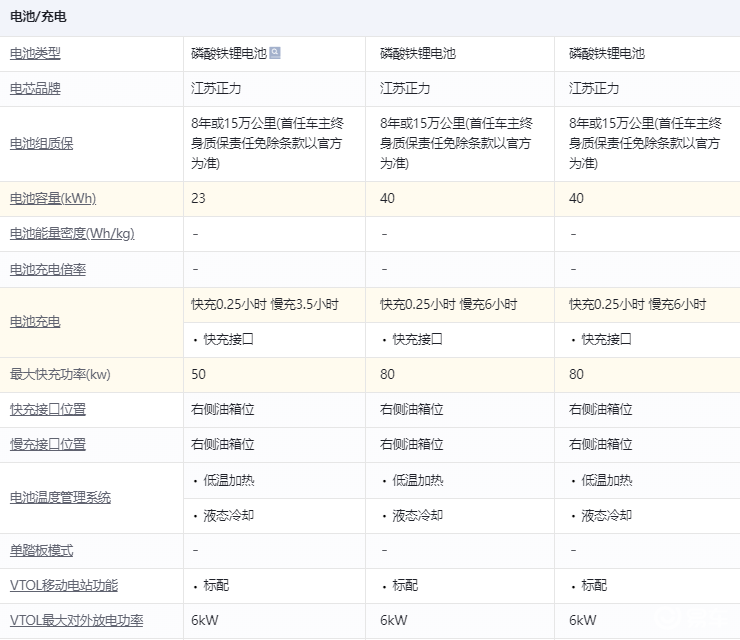
Task: Click the 最大快充功率(kw) row label
Action: 60,375
